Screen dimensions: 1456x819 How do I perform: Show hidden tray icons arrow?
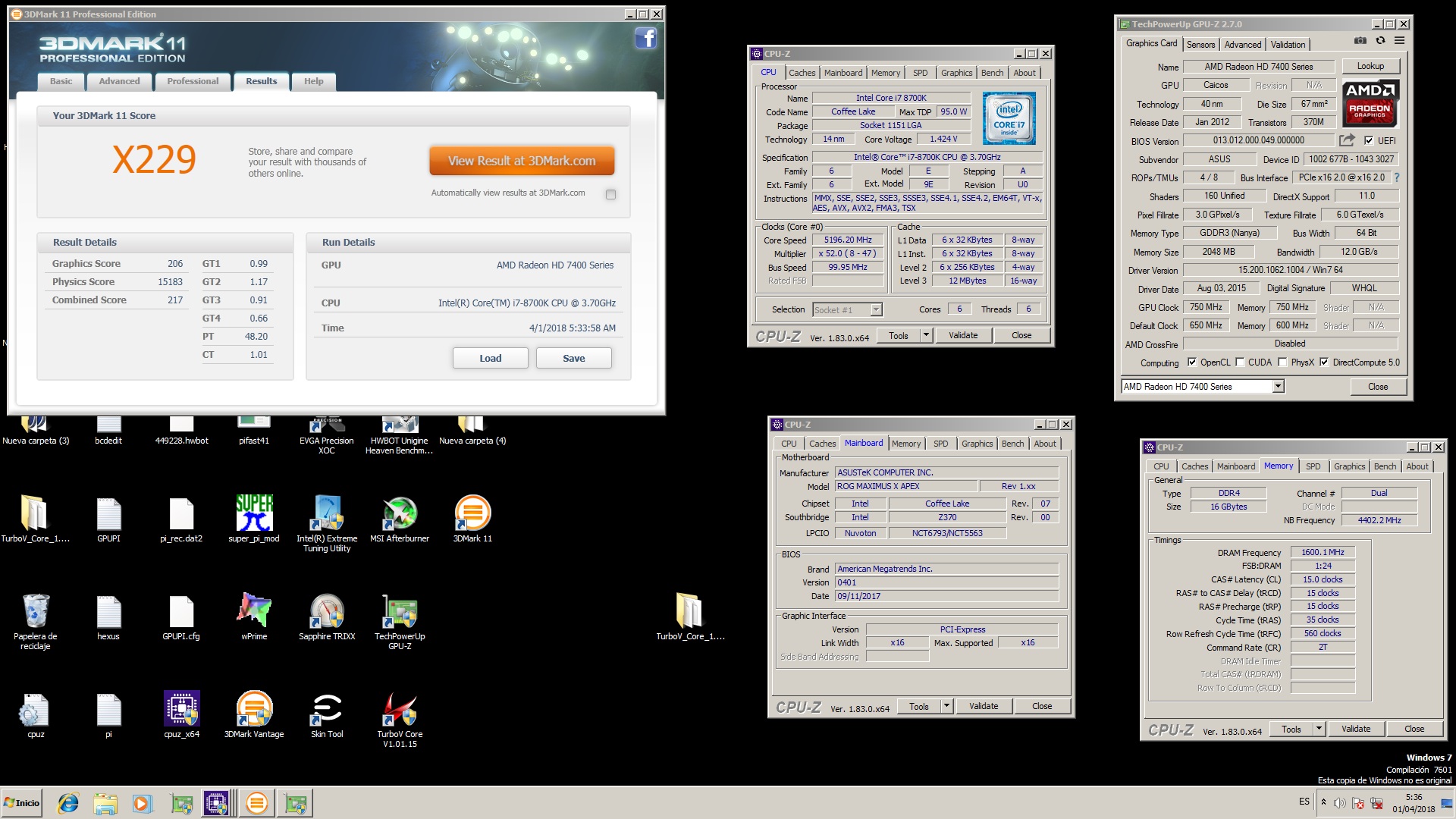pyautogui.click(x=1324, y=802)
